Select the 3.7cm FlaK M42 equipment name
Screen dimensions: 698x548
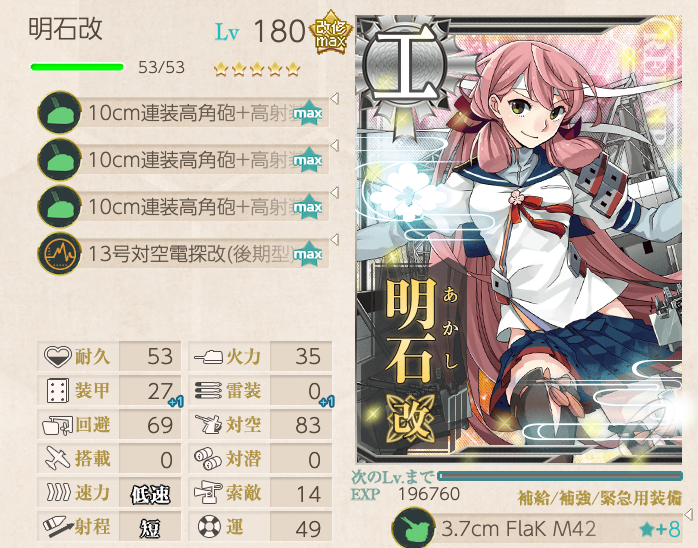(x=519, y=529)
